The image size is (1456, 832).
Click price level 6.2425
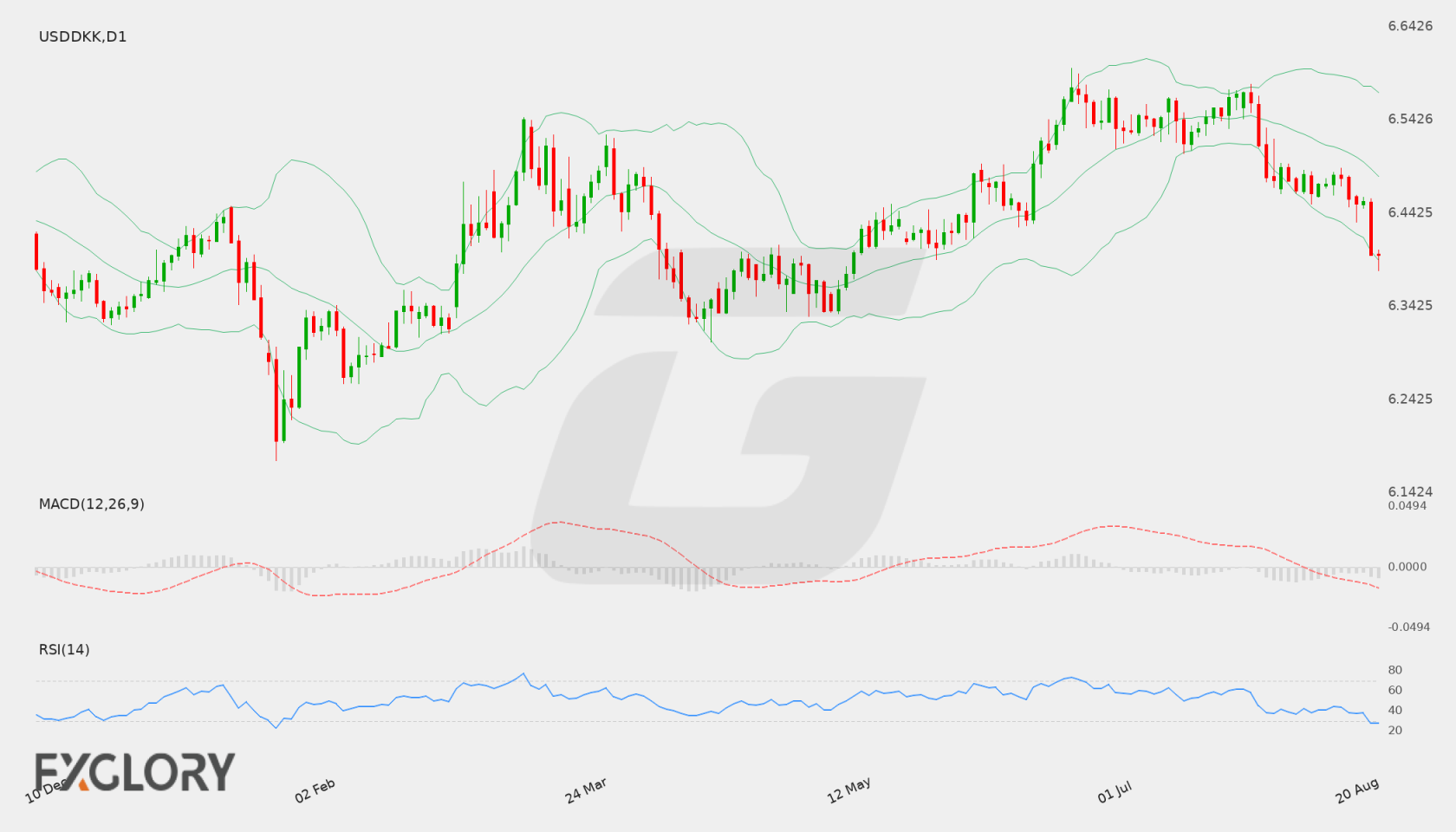point(1410,399)
